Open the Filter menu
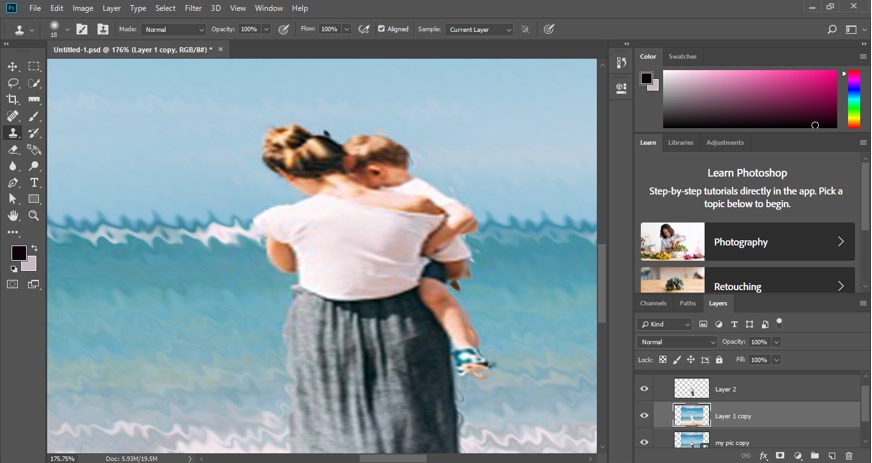872x463 pixels. point(193,8)
